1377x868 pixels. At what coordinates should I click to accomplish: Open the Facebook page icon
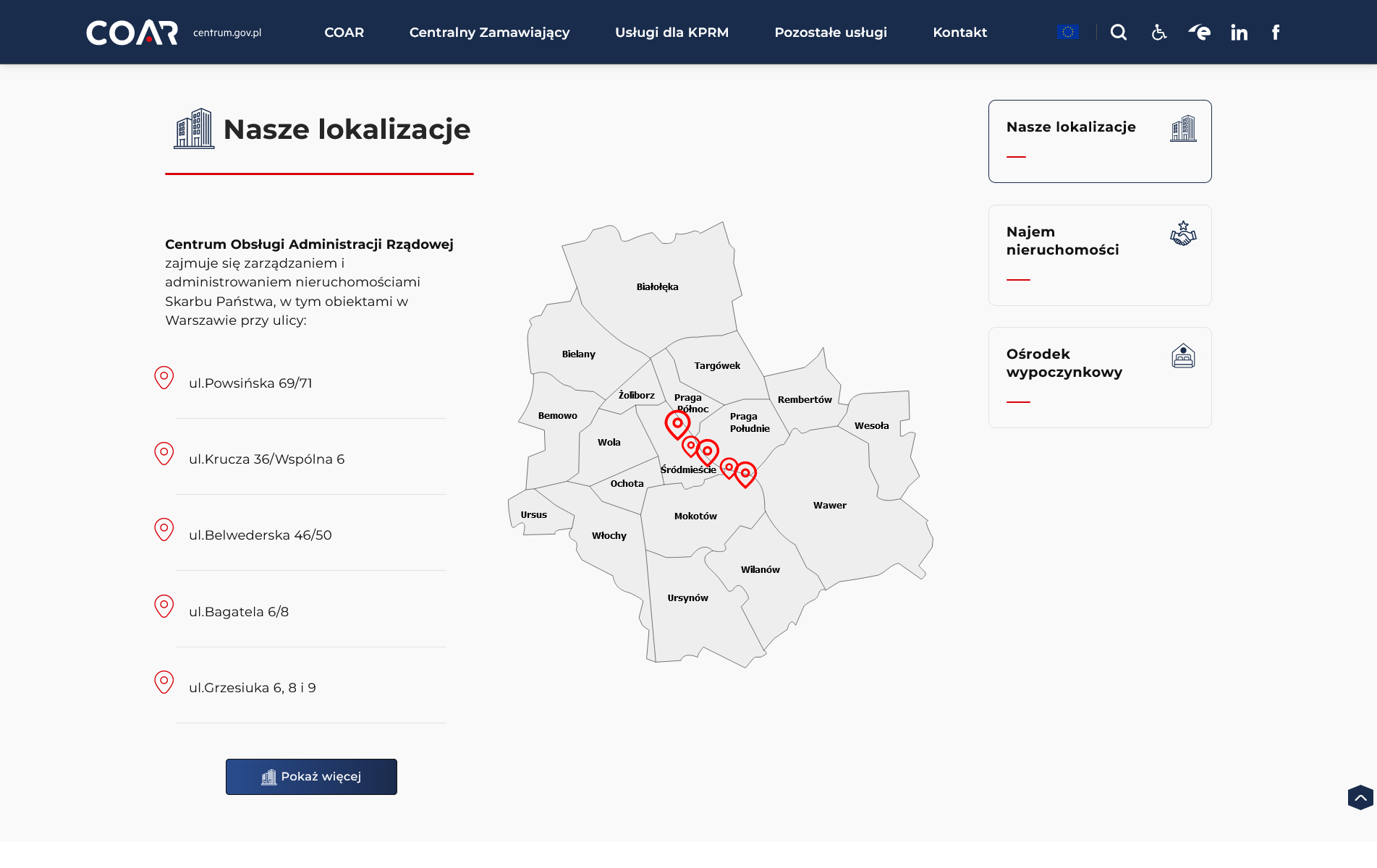[1276, 33]
